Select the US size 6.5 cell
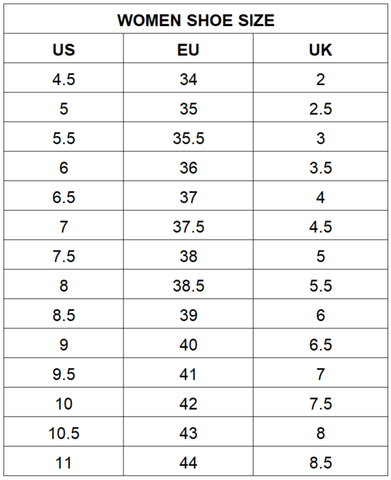Screen dimensions: 391x480 [x=64, y=197]
